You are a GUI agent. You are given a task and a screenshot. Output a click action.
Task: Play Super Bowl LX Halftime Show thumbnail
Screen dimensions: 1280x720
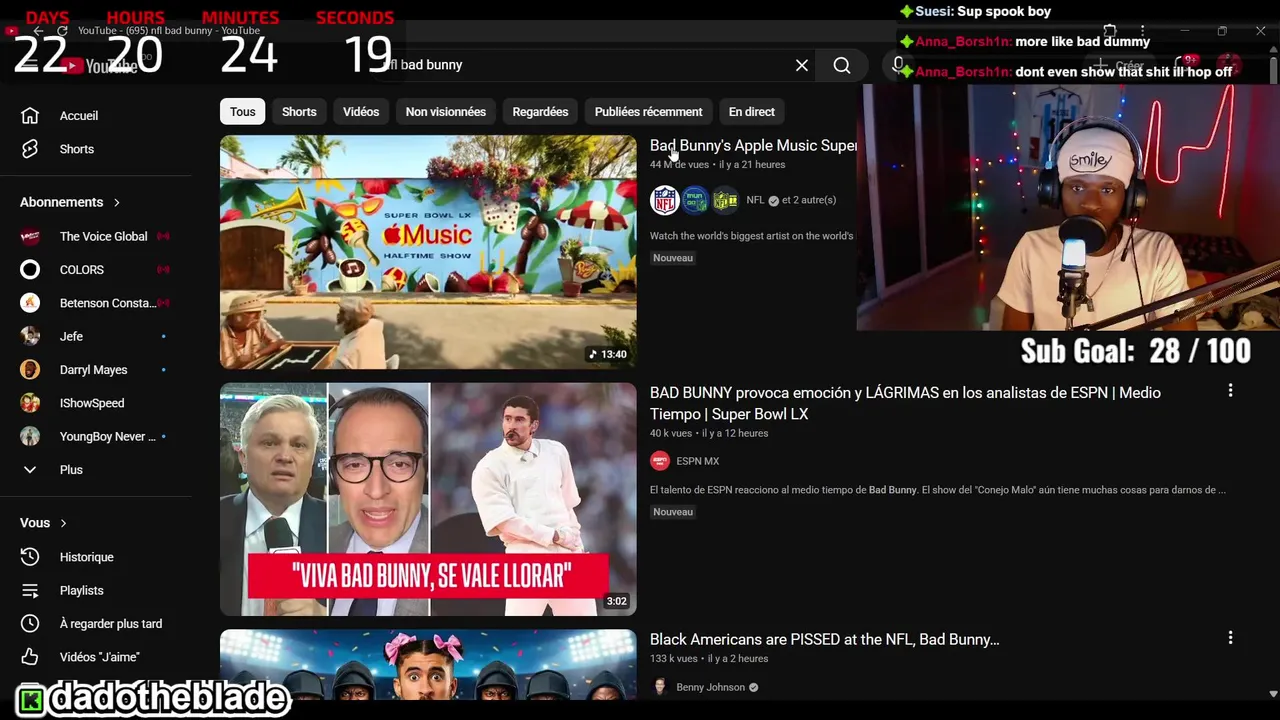(428, 252)
